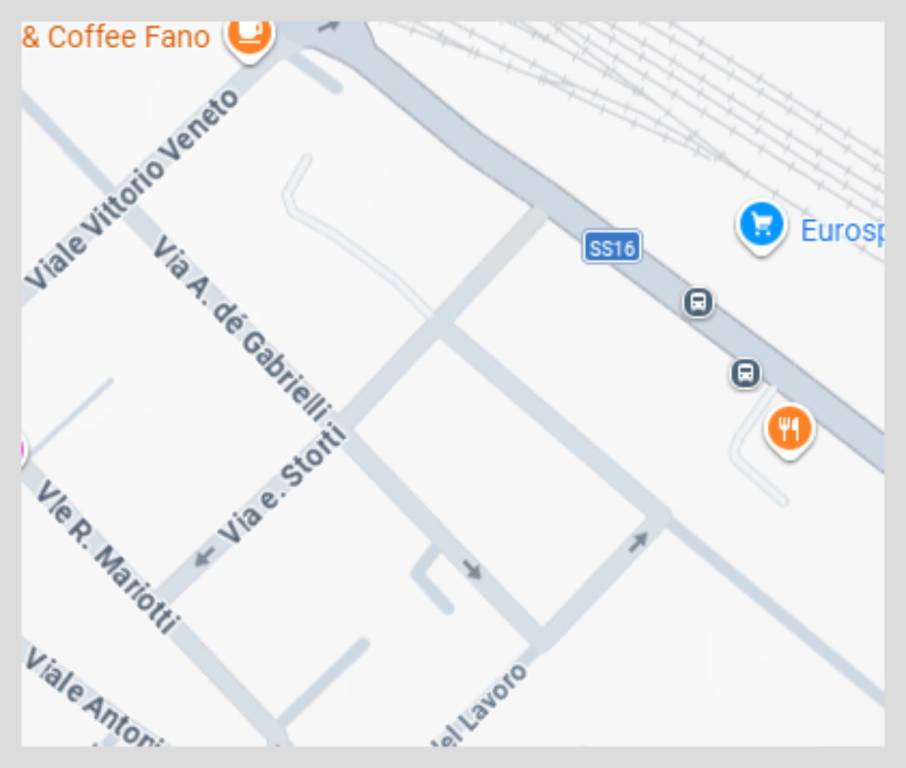Image resolution: width=906 pixels, height=768 pixels.
Task: Click the lower bus stop icon near restaurant
Action: (x=745, y=373)
